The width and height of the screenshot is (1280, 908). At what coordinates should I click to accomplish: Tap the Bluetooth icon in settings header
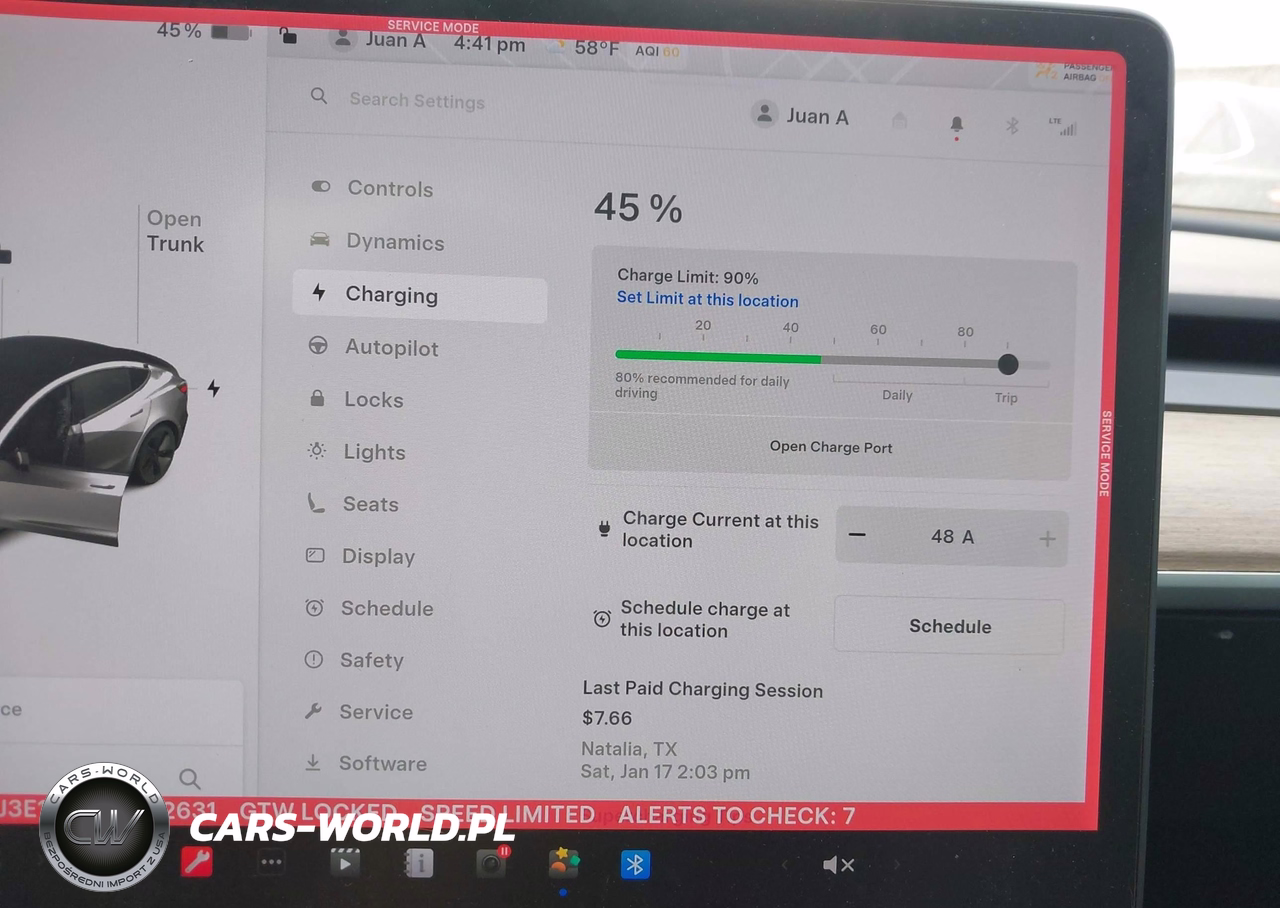point(1012,126)
